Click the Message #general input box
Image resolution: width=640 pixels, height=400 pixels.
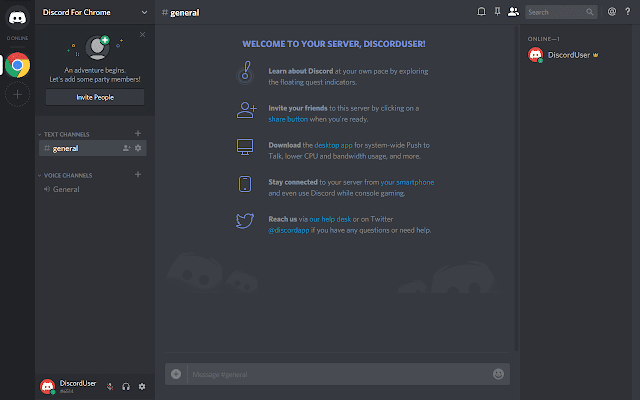tap(339, 374)
